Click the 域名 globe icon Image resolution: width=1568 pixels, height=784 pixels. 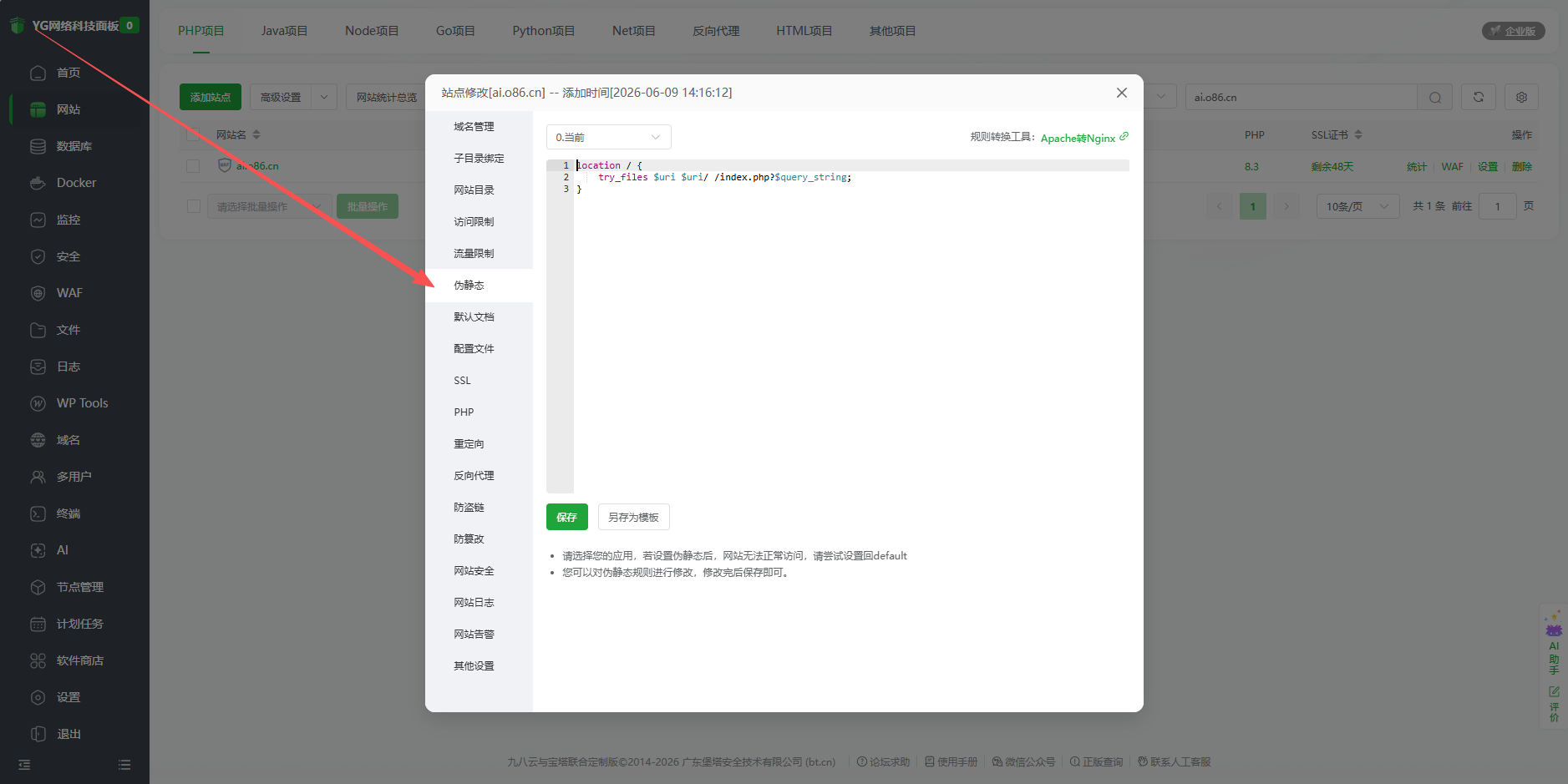point(38,440)
